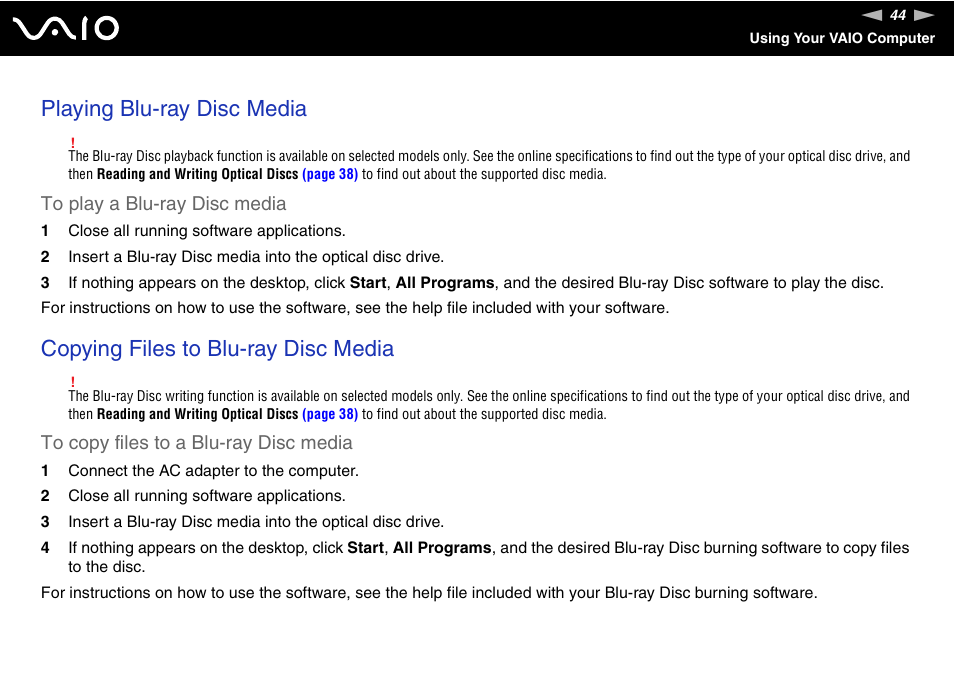Select second Reading and Writing Optical Discs bold text
Screen dimensions: 954x674
(x=198, y=414)
